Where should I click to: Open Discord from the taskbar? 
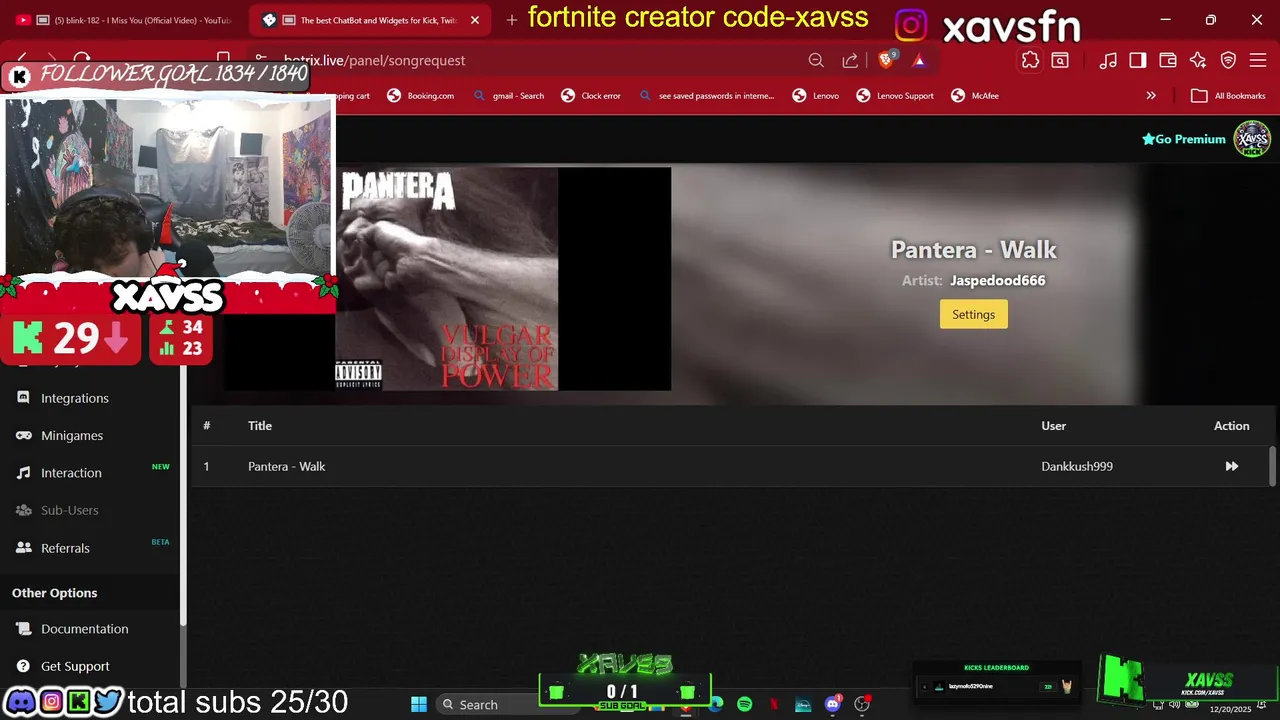click(832, 704)
